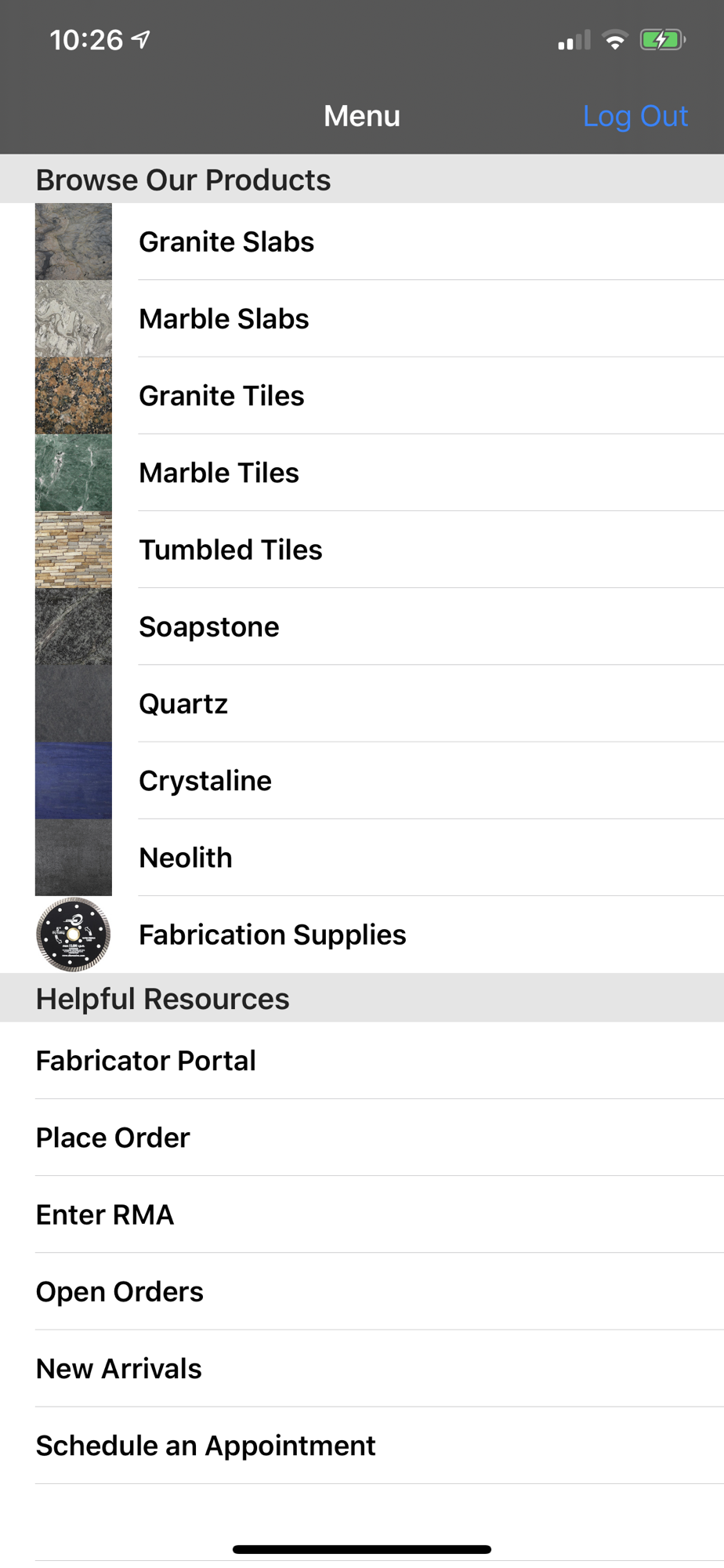
Task: View Open Orders
Action: click(x=120, y=1291)
